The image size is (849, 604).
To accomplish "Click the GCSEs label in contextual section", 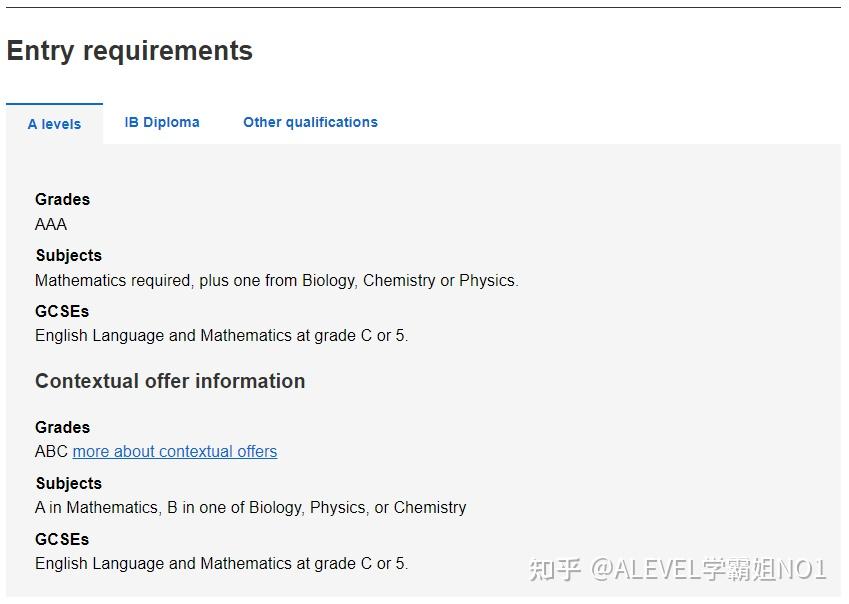I will point(62,539).
